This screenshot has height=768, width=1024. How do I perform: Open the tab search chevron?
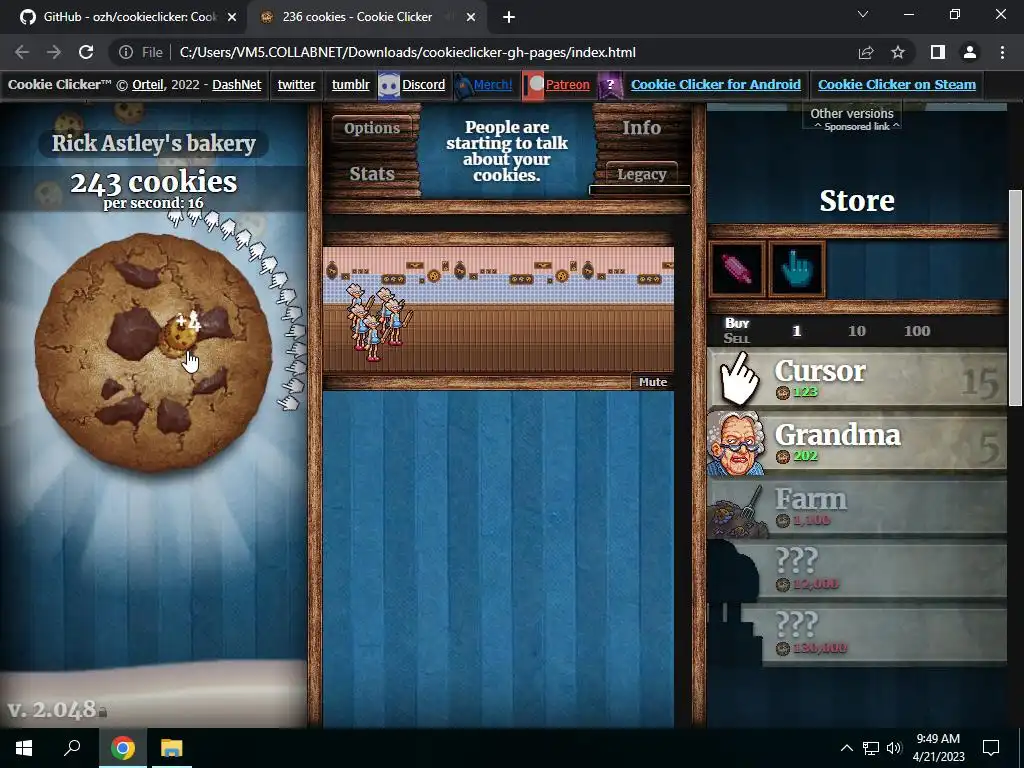coord(863,14)
